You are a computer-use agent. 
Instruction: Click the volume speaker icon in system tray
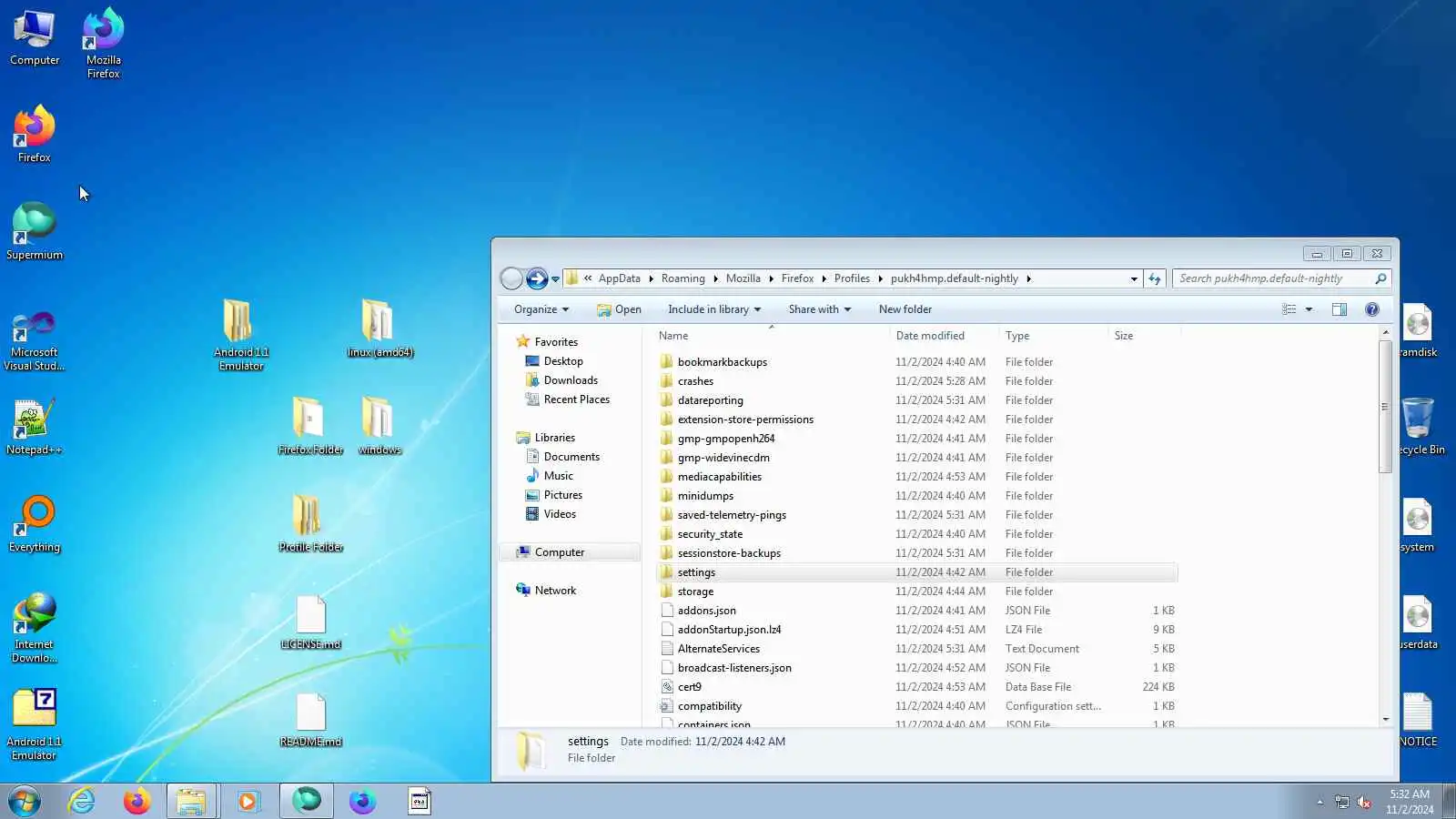(1364, 802)
